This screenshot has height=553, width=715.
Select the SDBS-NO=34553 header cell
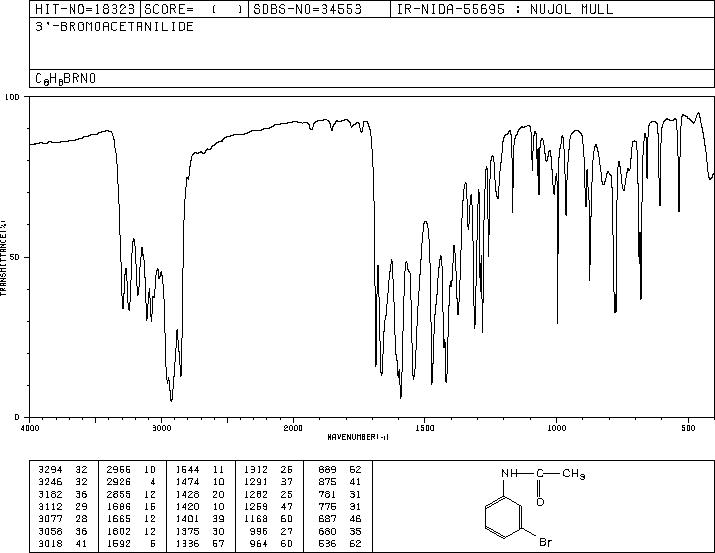coord(319,9)
